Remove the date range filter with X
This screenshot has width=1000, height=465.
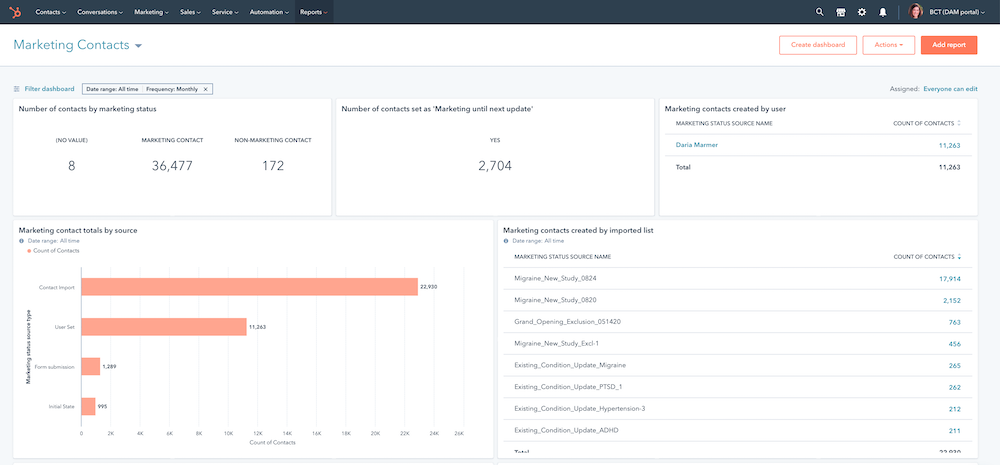[x=205, y=89]
